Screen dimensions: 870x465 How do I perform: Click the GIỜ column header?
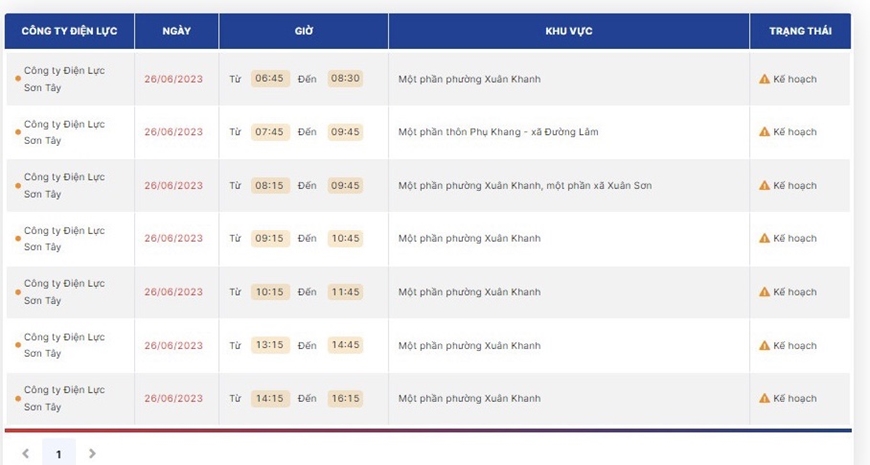click(x=304, y=31)
